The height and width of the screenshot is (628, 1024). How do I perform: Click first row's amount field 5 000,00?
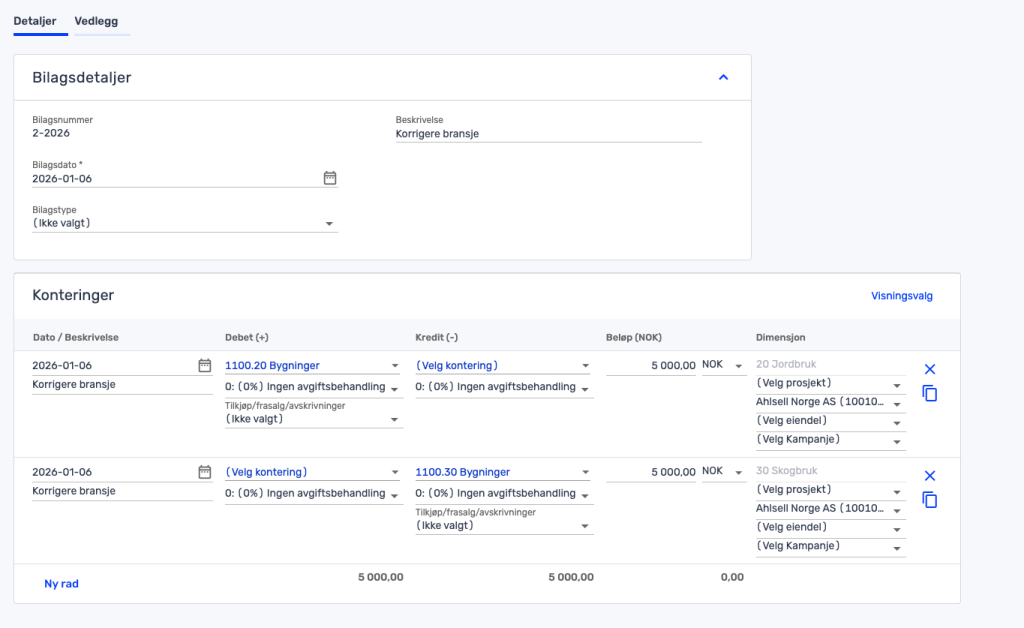click(x=650, y=366)
